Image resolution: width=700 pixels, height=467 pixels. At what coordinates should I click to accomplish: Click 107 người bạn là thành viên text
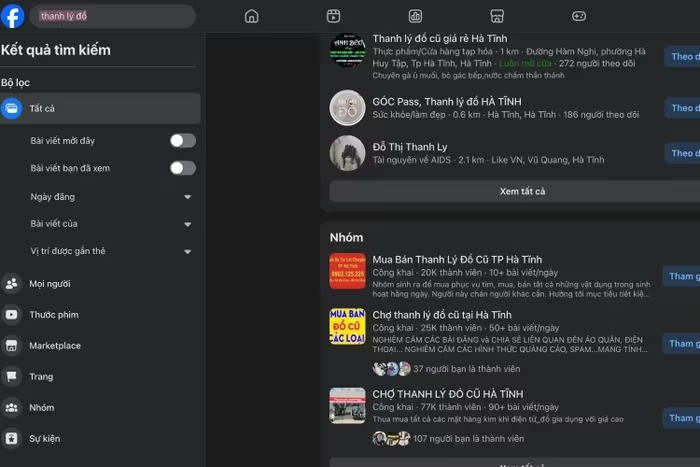(x=468, y=438)
